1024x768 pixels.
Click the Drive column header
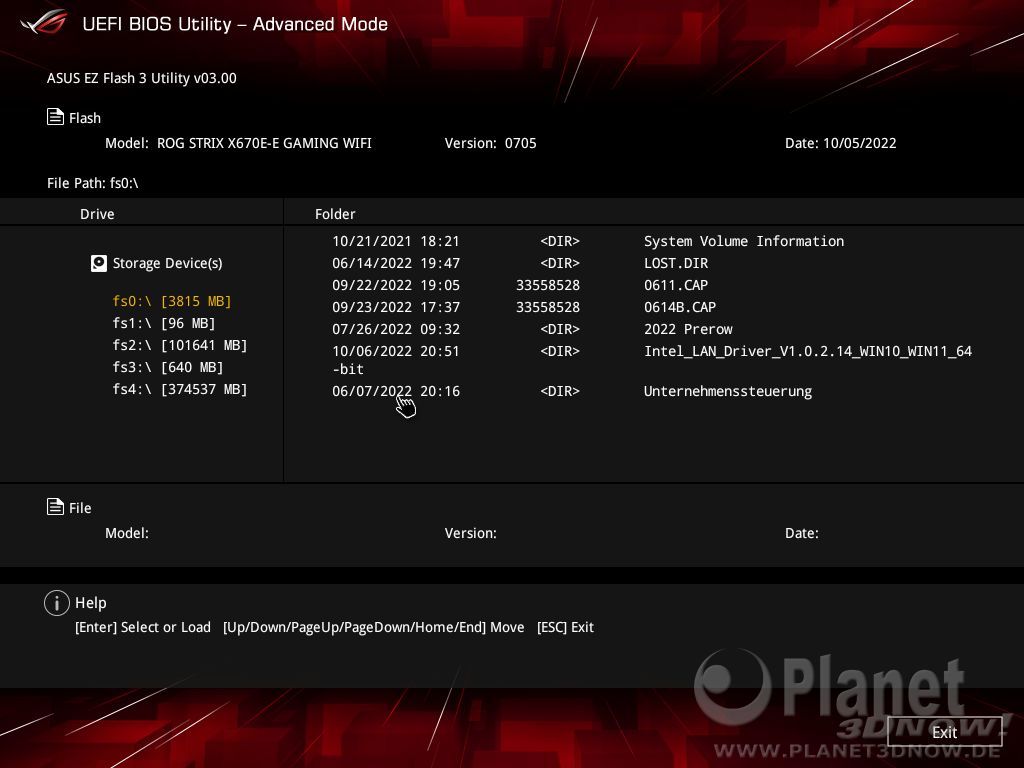[97, 214]
